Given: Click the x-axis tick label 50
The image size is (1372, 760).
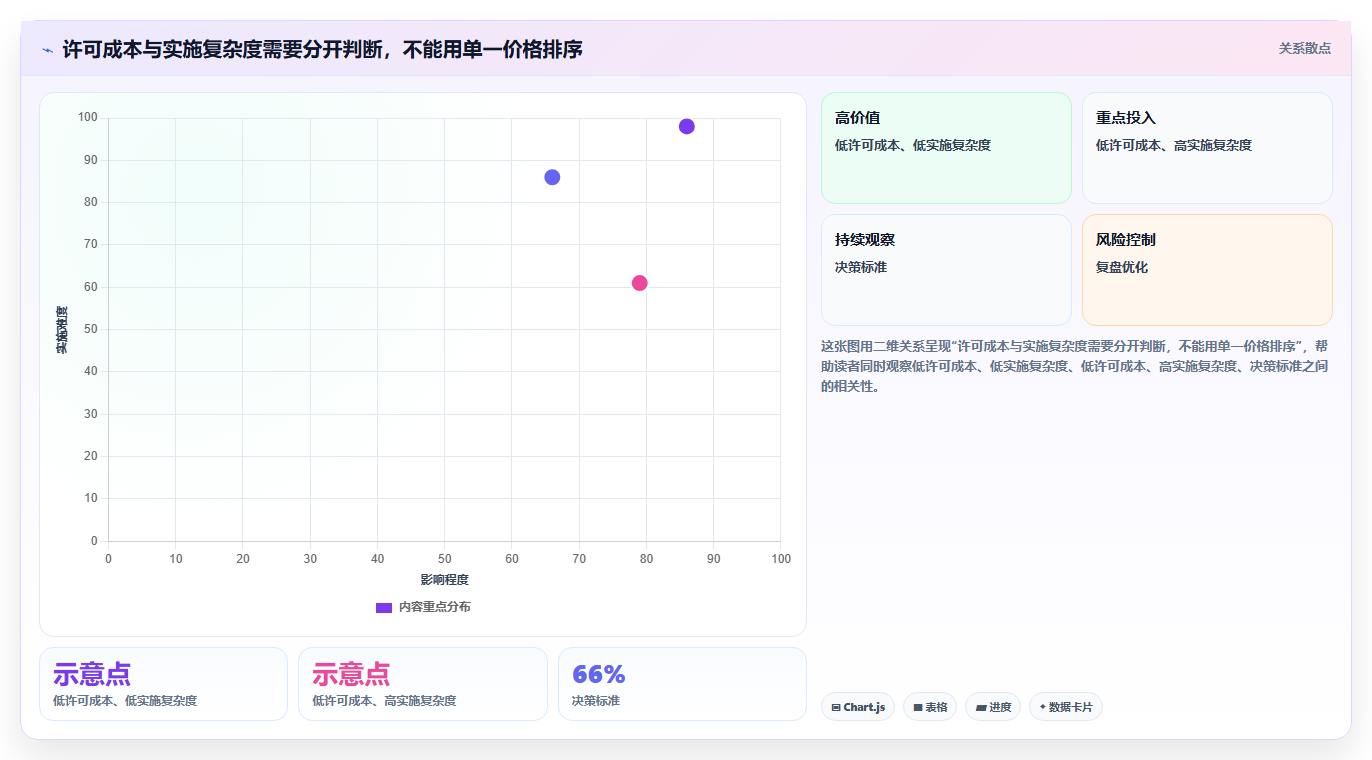Looking at the screenshot, I should point(444,559).
